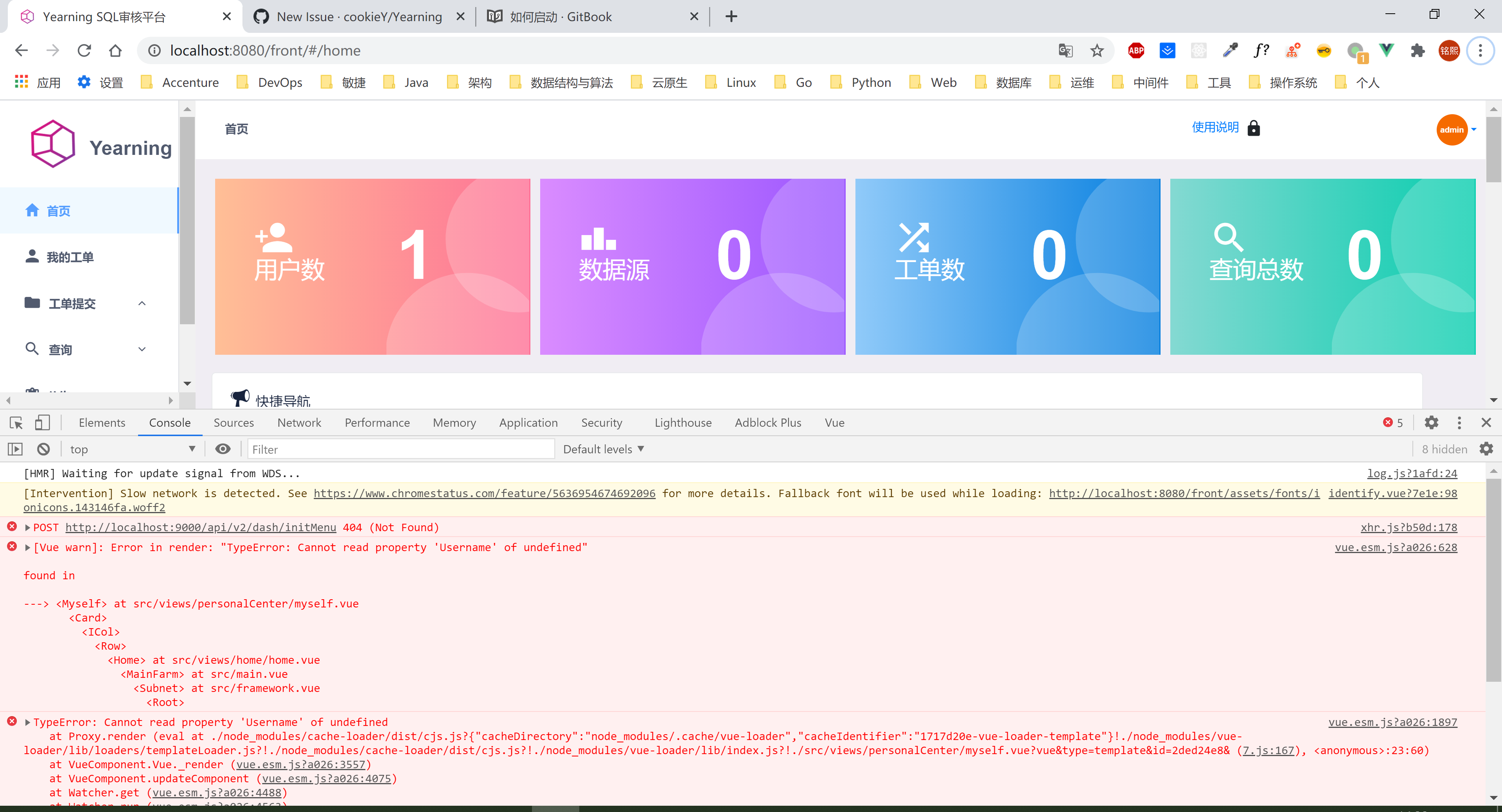Clear the console with the ban icon
The width and height of the screenshot is (1502, 812).
(43, 449)
